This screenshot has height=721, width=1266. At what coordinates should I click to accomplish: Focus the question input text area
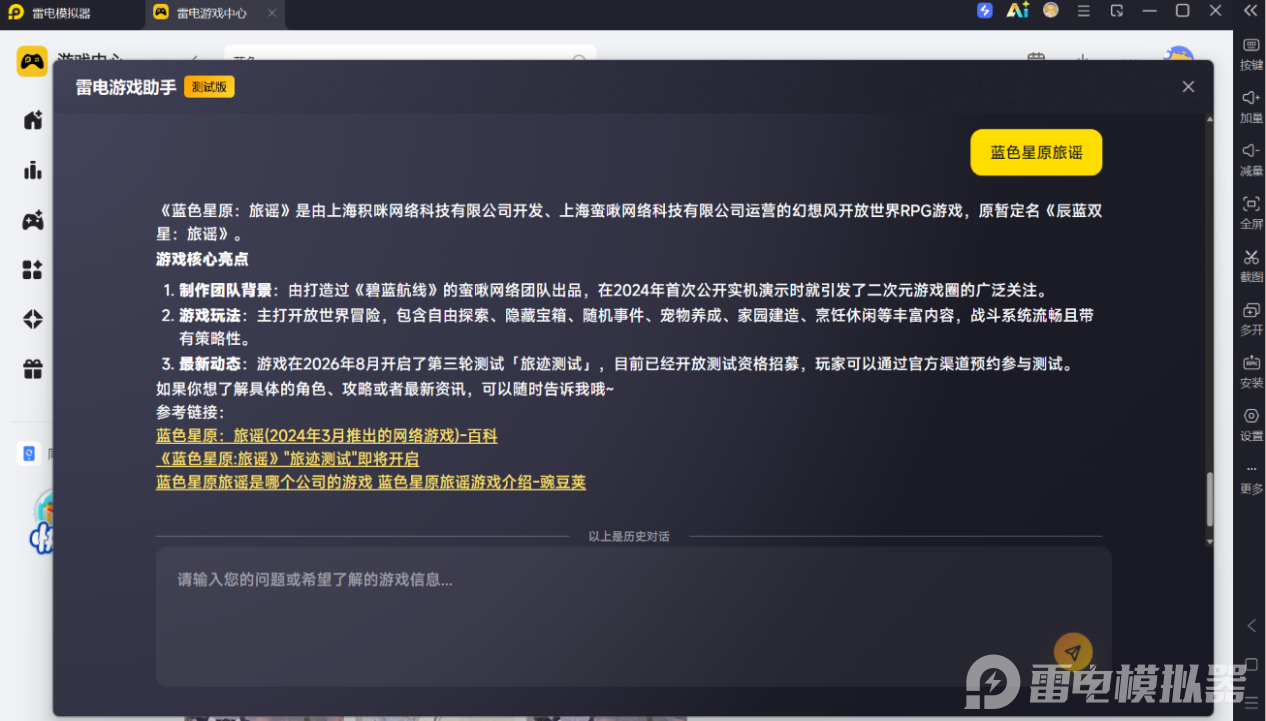tap(634, 616)
